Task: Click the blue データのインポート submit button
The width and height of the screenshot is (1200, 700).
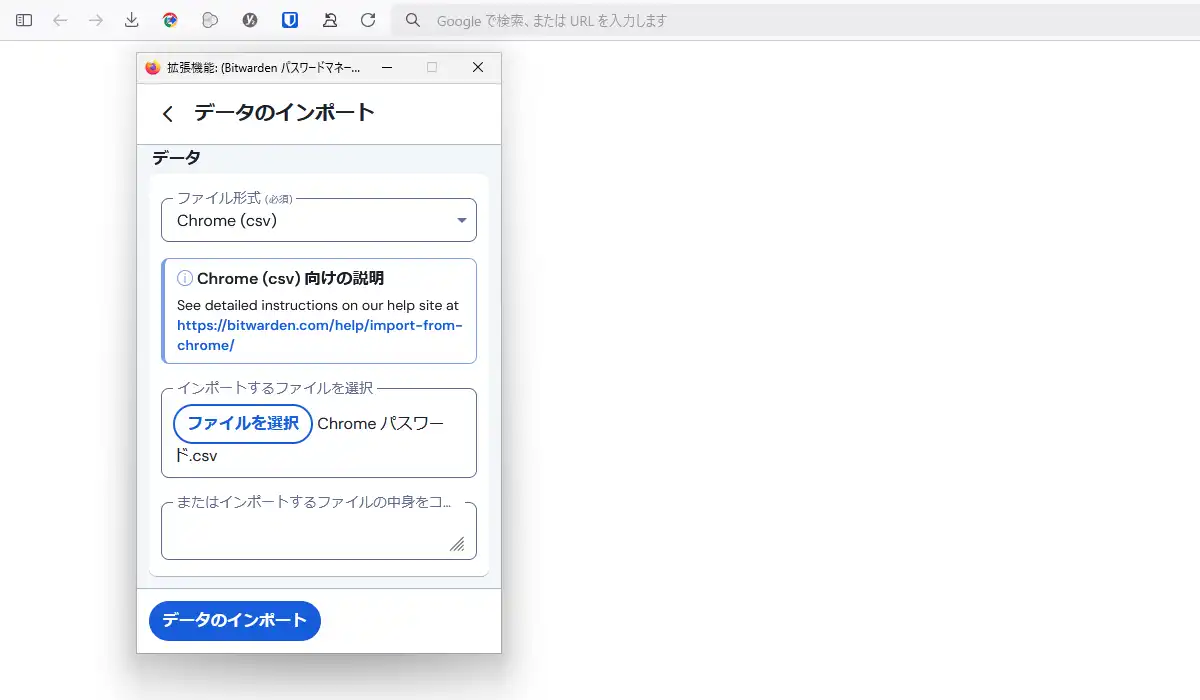Action: tap(235, 621)
